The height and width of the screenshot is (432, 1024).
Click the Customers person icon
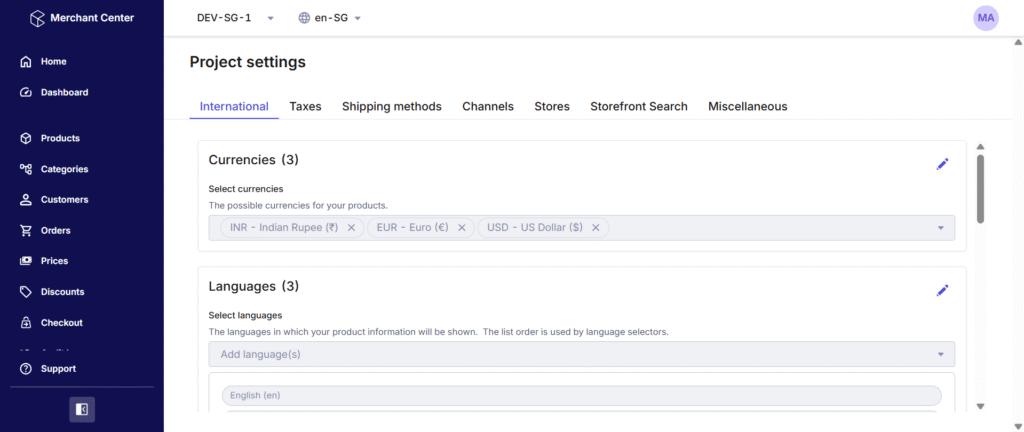[26, 200]
